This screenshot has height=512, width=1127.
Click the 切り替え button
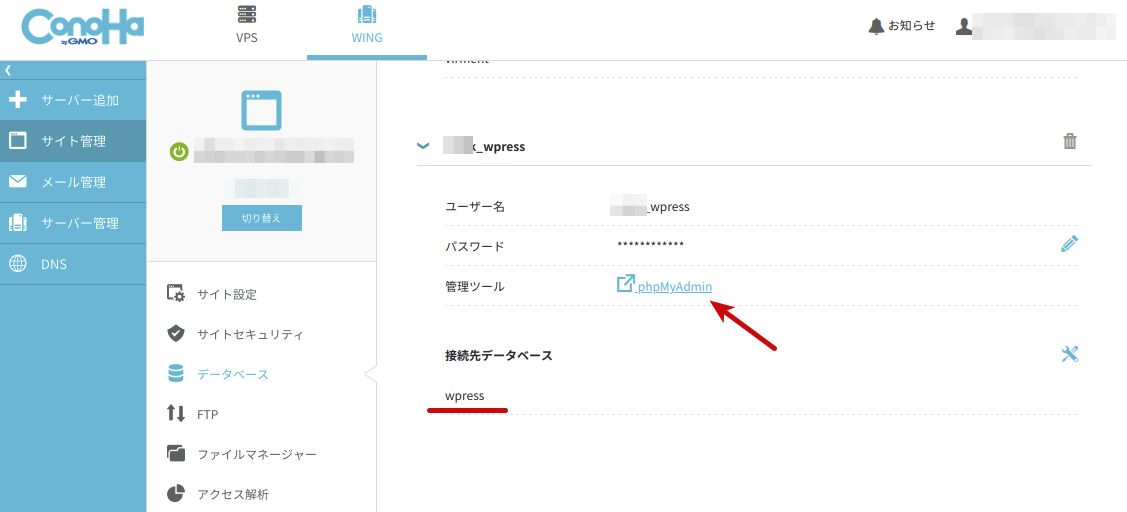point(262,219)
